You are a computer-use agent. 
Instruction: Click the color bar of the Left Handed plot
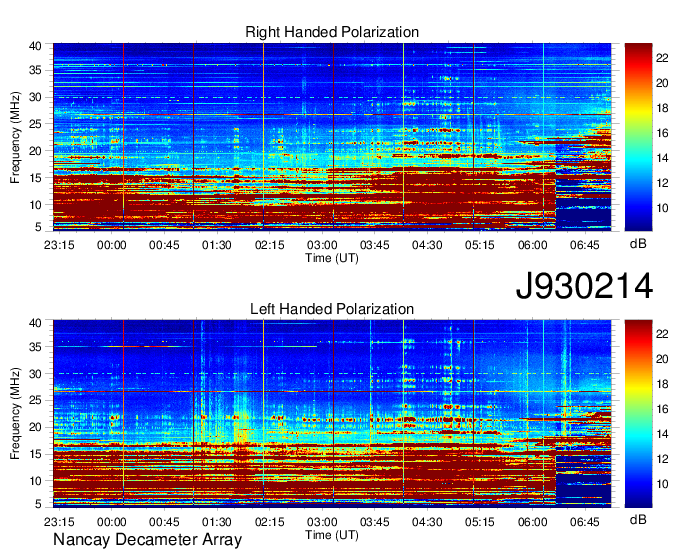pyautogui.click(x=638, y=413)
